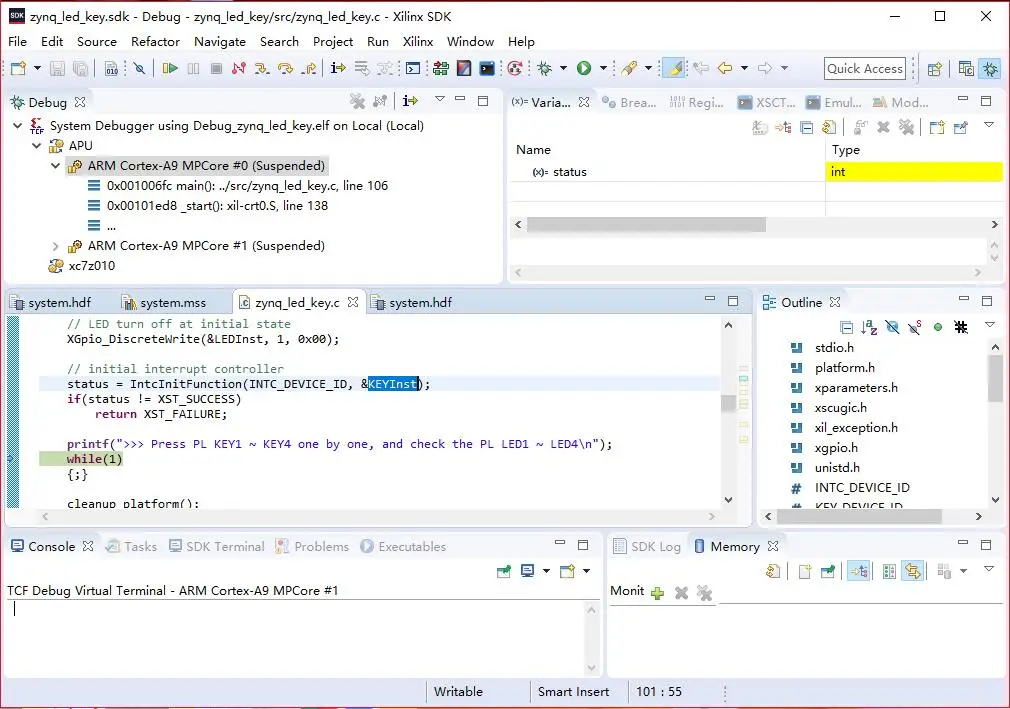Click the Resume debug icon in toolbar

coord(170,69)
